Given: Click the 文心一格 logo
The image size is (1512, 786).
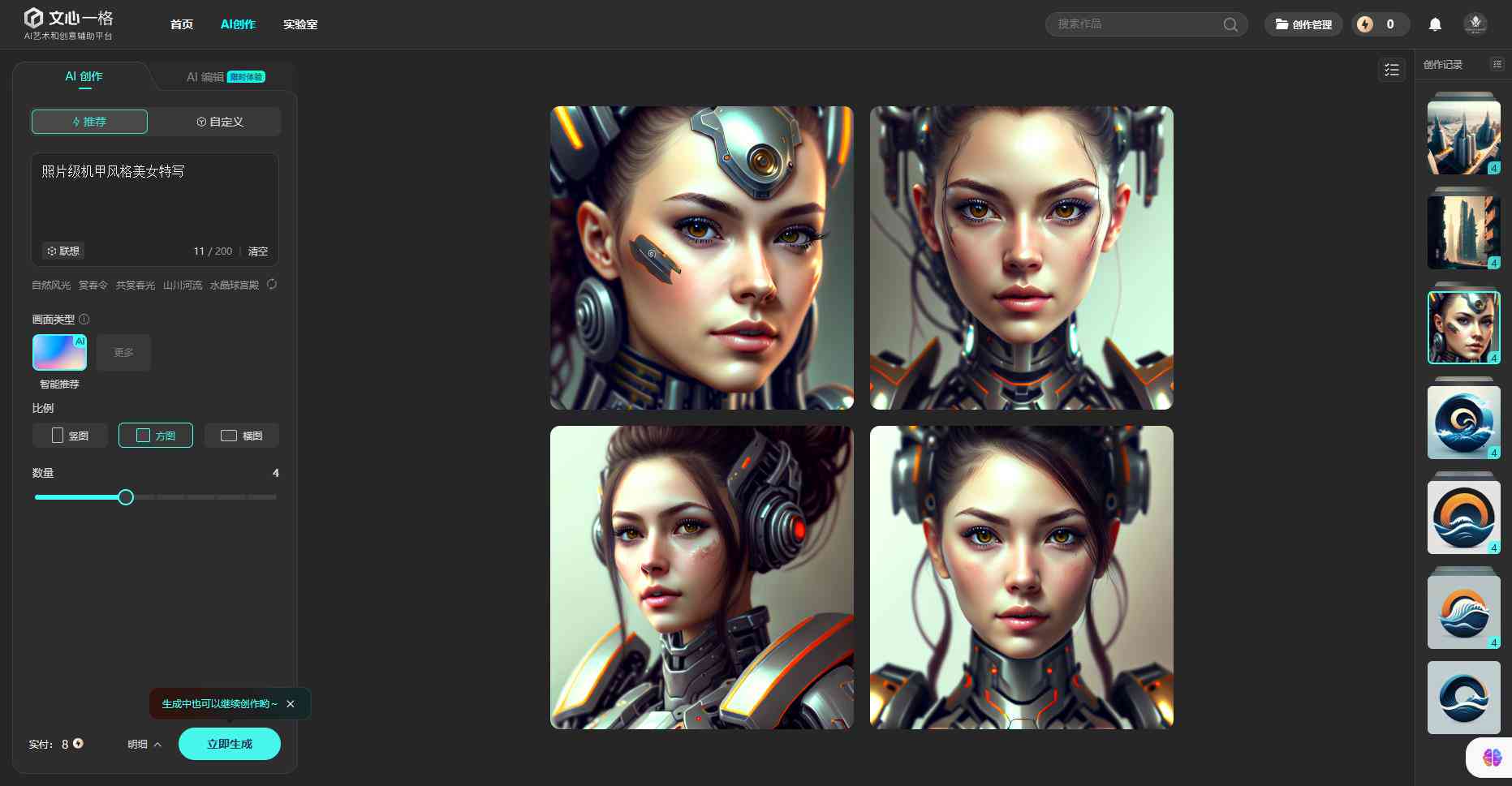Looking at the screenshot, I should tap(68, 24).
